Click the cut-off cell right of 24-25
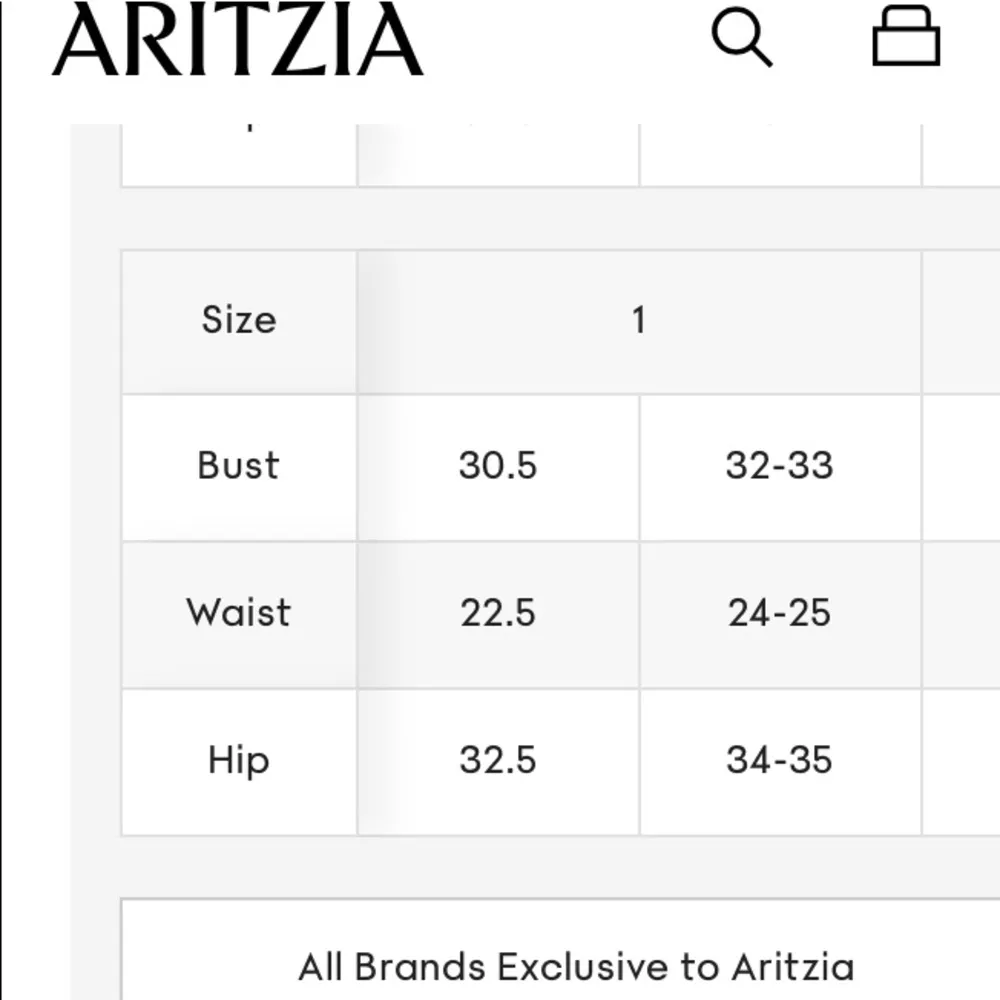1000x1000 pixels. coord(962,614)
